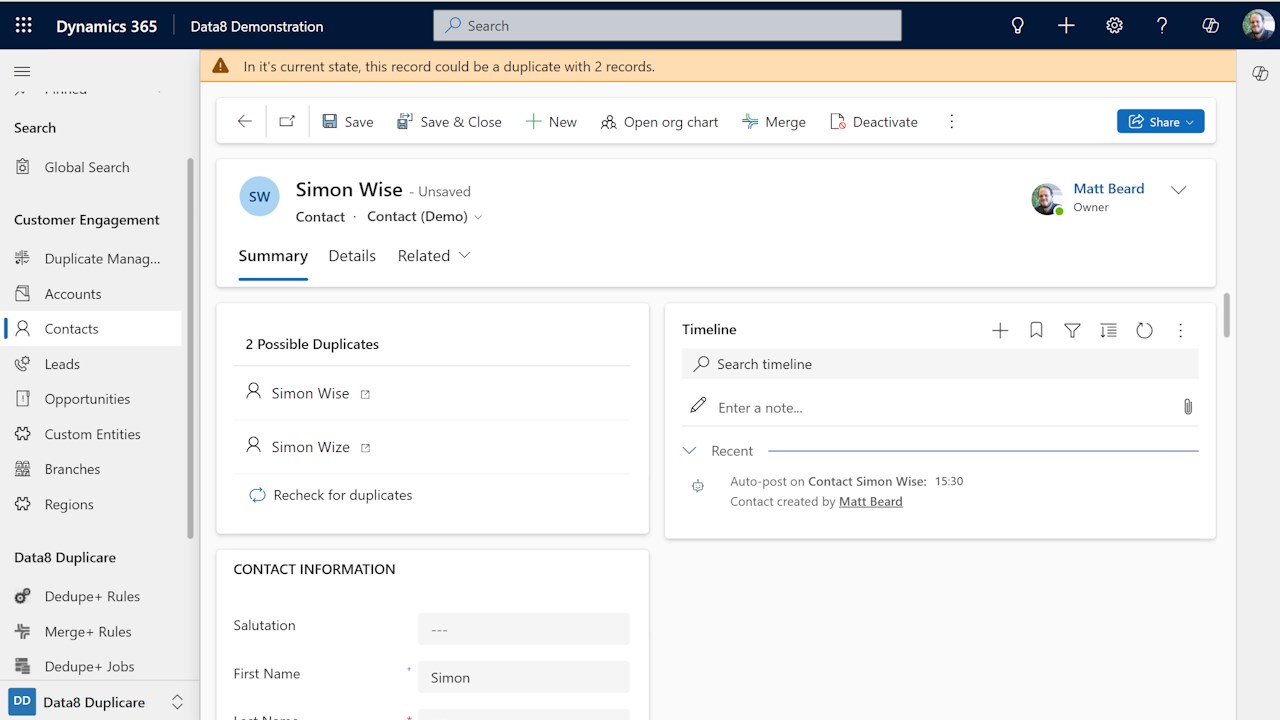Click Recheck for duplicates
Screen dimensions: 1280x720
(x=330, y=495)
